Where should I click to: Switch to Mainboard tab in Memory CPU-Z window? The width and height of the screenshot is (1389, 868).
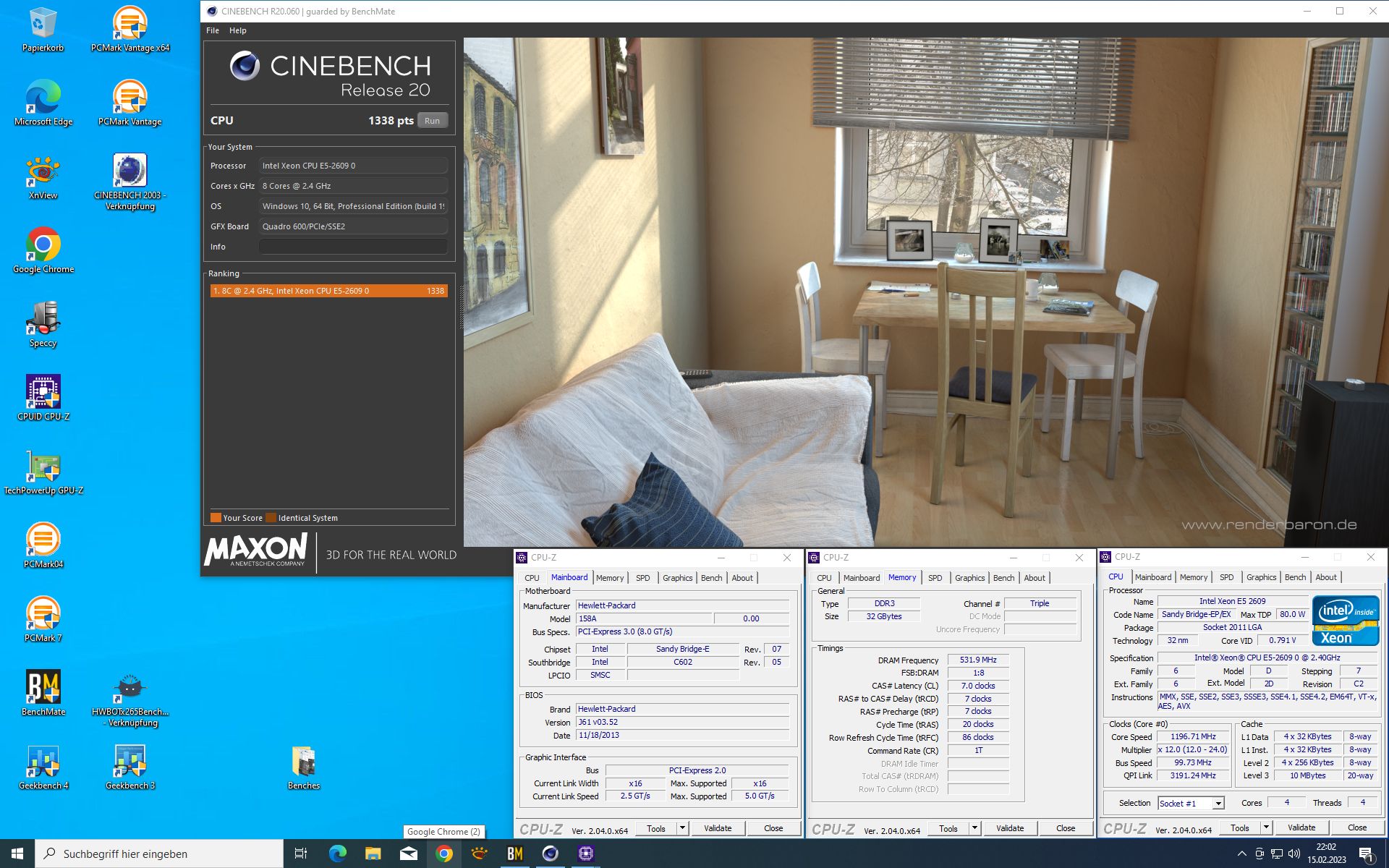[861, 578]
